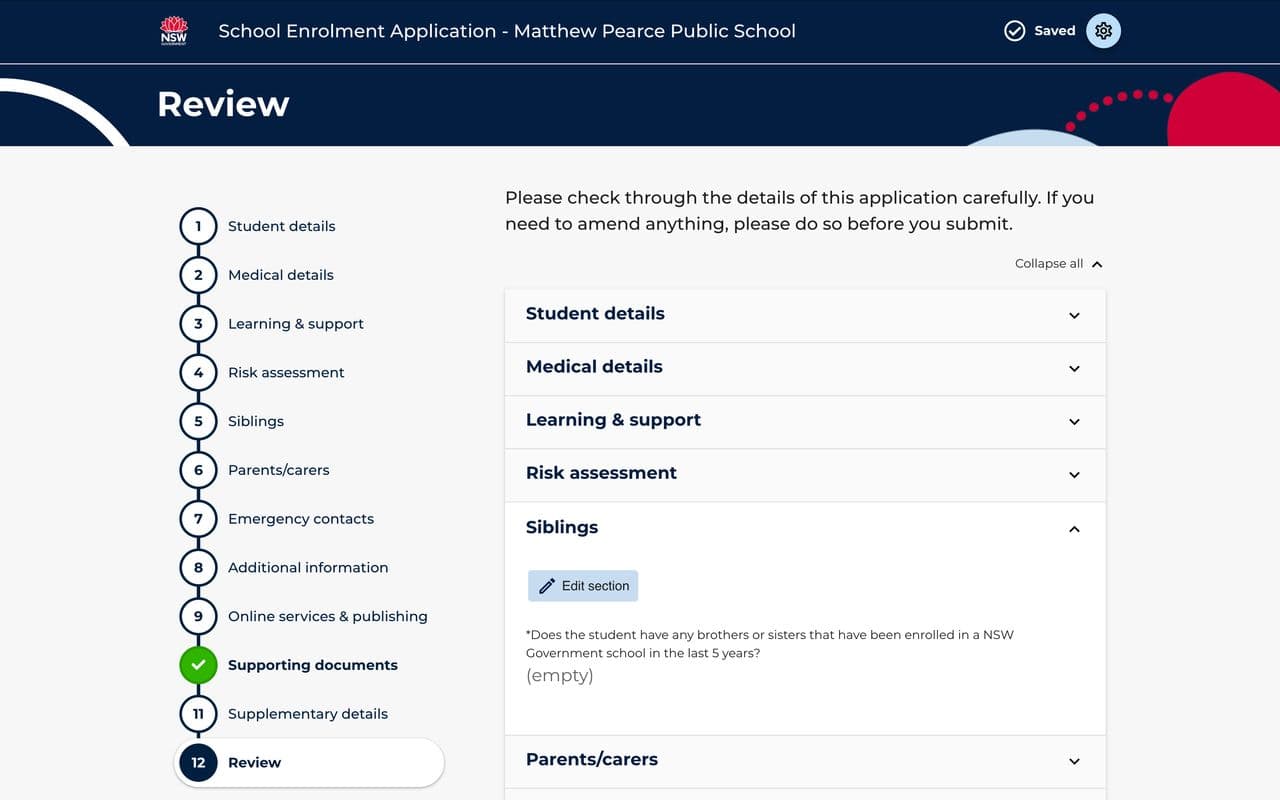The image size is (1280, 800).
Task: Go to Learning & support step label
Action: [x=296, y=324]
